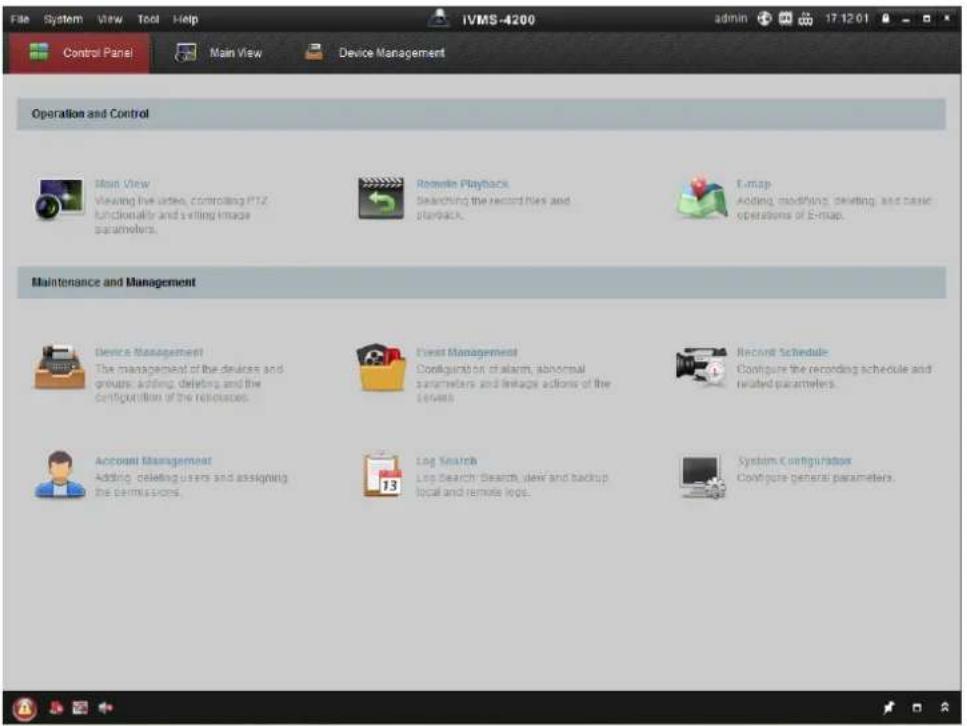Click the Log Search calendar icon
The height and width of the screenshot is (726, 967).
(x=382, y=474)
